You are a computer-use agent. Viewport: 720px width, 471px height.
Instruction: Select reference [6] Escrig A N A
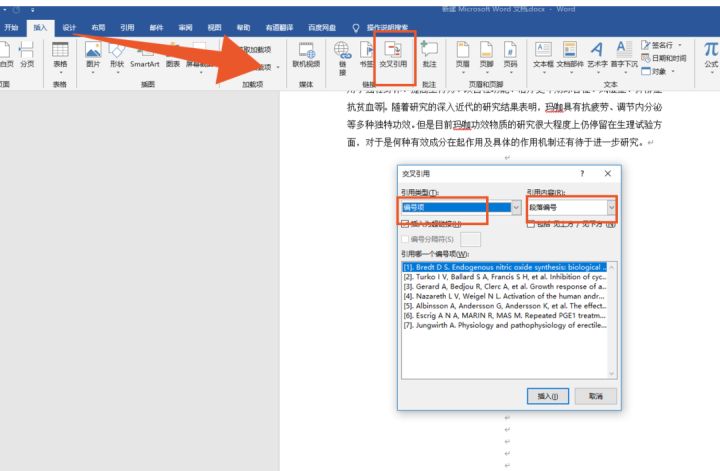(505, 315)
